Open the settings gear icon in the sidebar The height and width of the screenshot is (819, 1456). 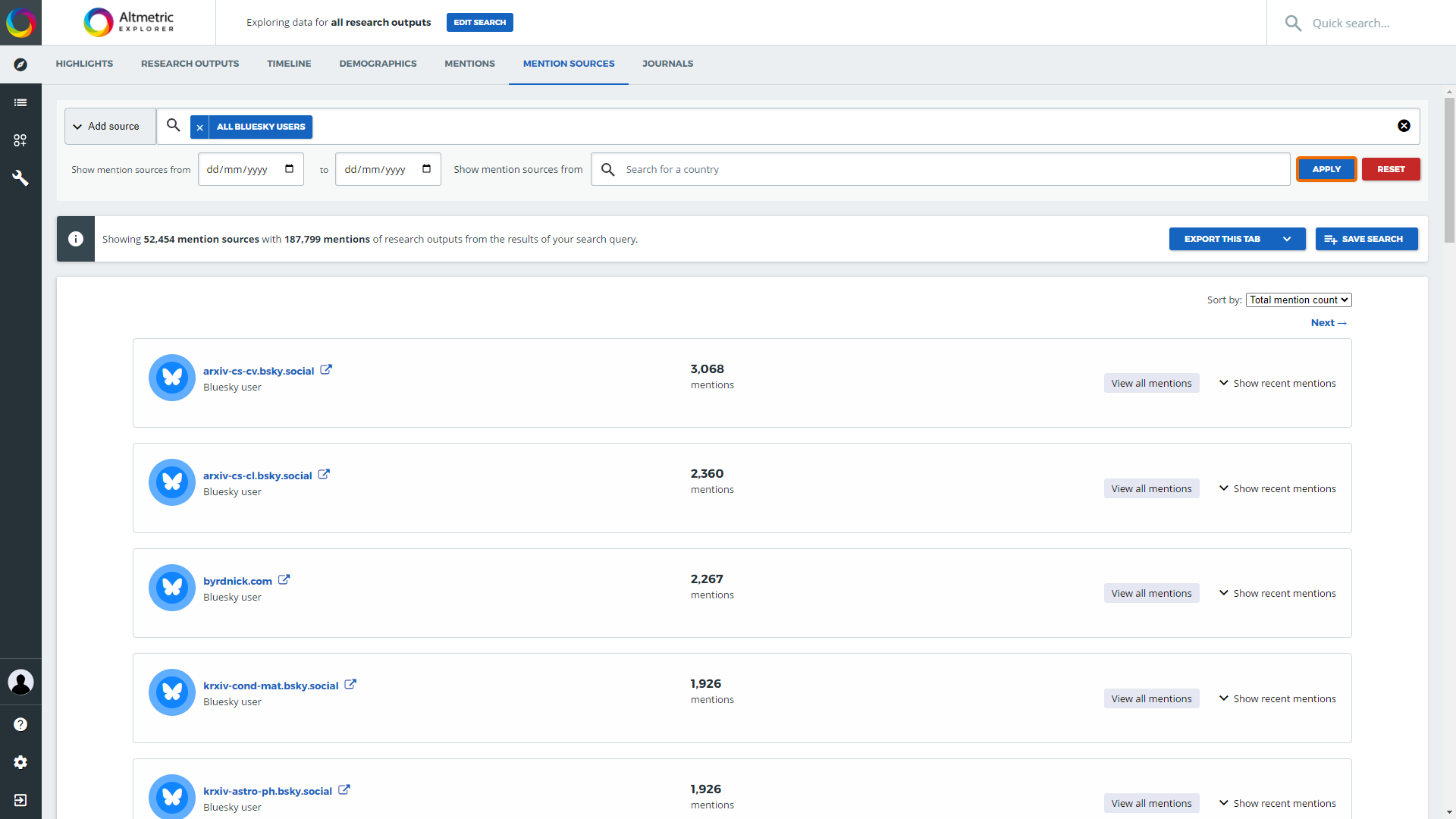point(20,762)
